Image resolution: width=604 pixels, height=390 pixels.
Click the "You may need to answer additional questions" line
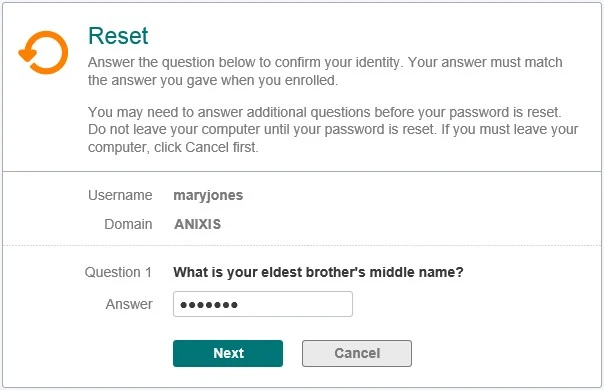325,112
